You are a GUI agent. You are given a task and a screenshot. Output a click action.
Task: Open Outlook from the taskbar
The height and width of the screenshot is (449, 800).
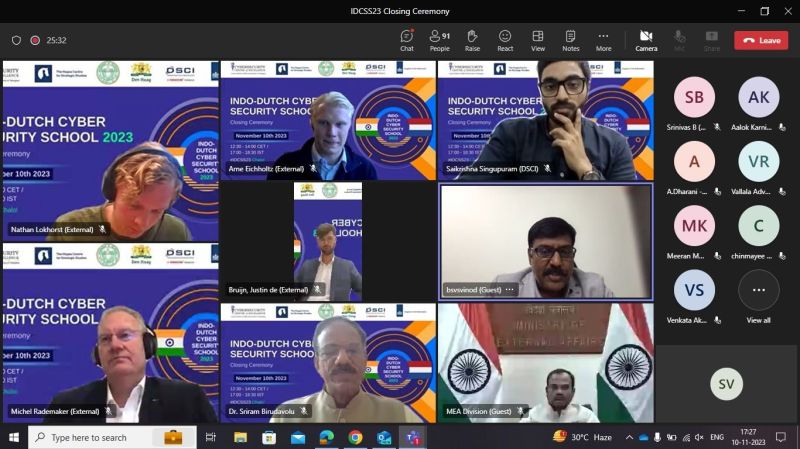point(384,437)
